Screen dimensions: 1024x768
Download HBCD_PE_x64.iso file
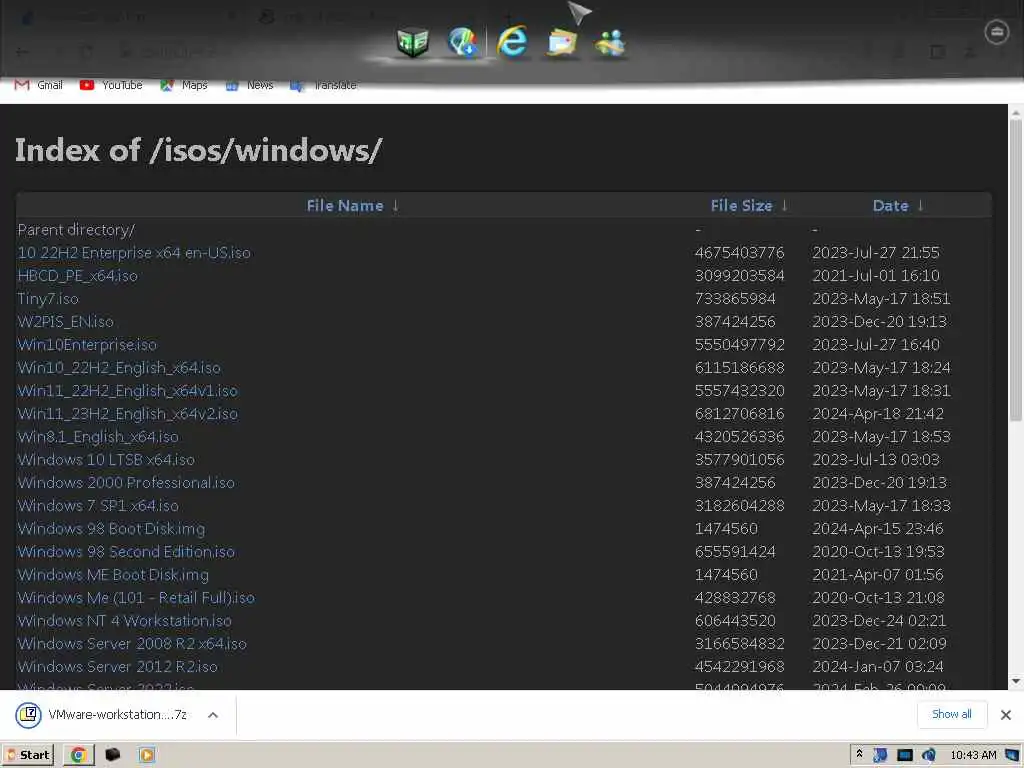(x=78, y=276)
